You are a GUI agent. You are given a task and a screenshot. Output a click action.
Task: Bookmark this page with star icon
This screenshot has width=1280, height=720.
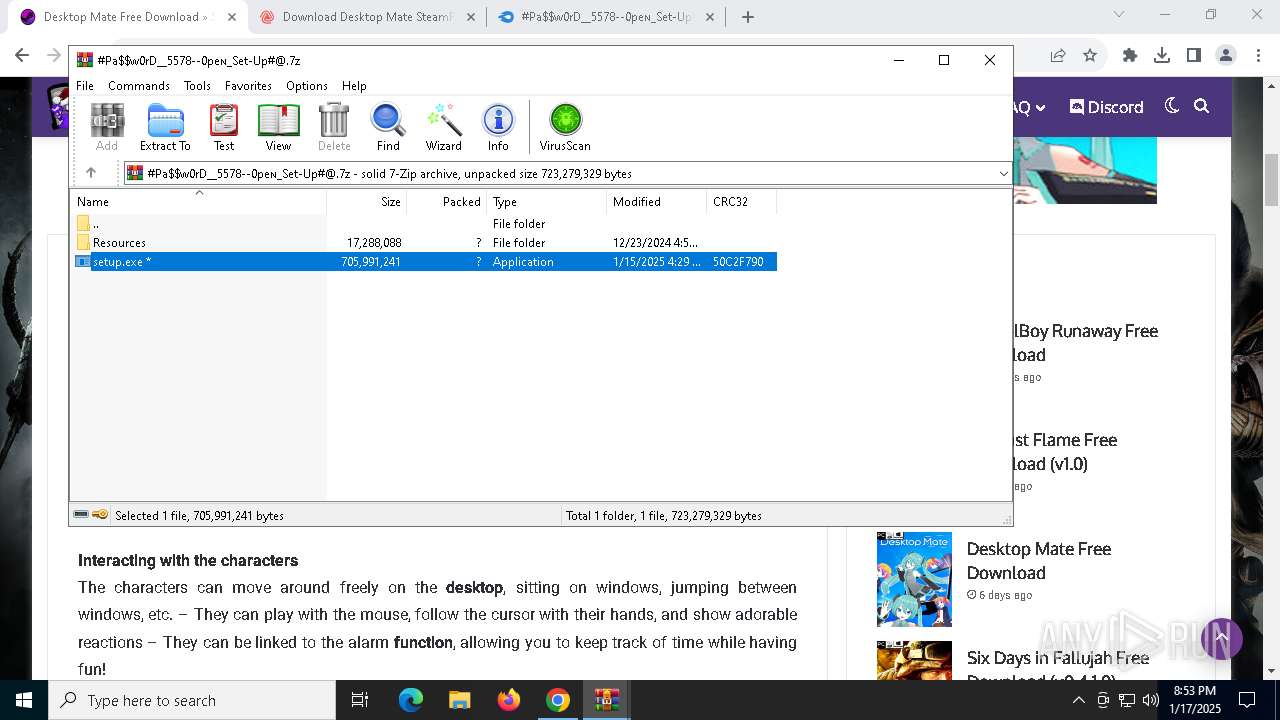[1090, 56]
